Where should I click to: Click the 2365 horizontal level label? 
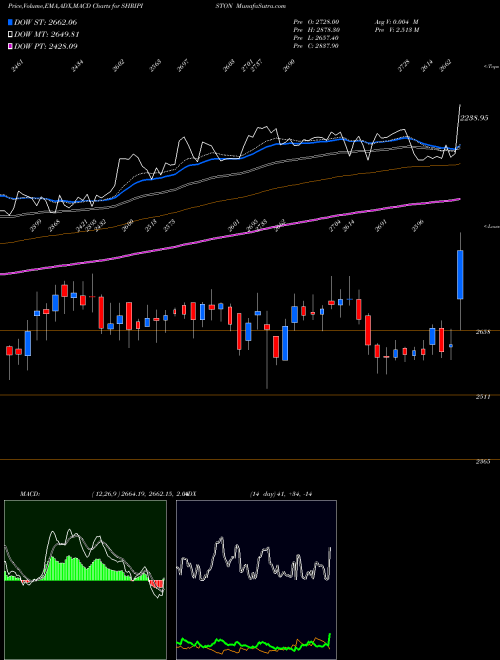tap(483, 461)
